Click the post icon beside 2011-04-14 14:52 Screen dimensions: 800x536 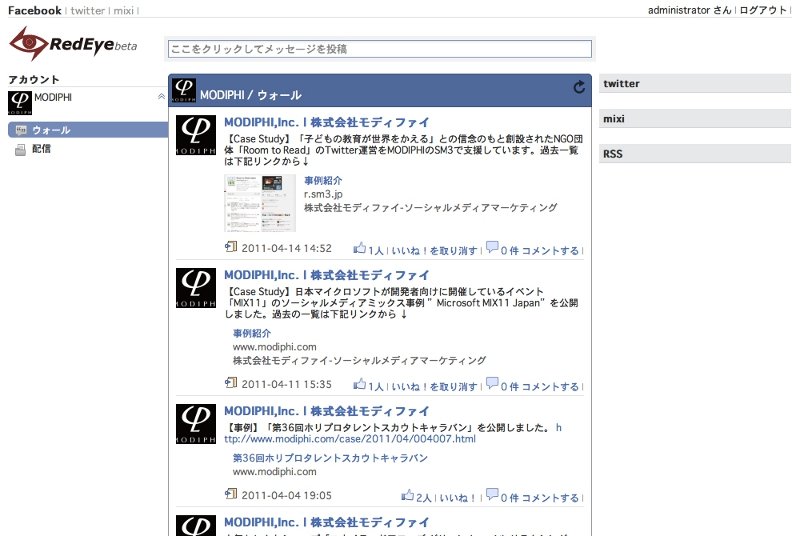(231, 247)
